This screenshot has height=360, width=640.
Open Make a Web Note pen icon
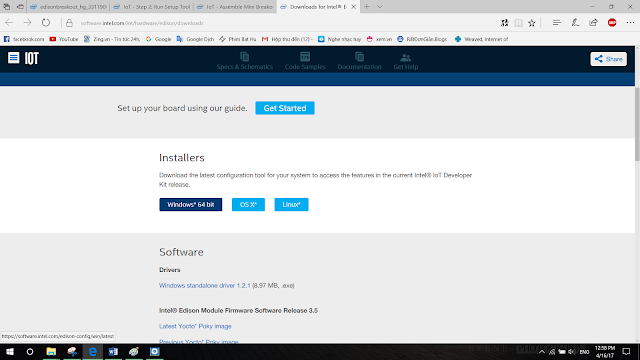coord(575,23)
